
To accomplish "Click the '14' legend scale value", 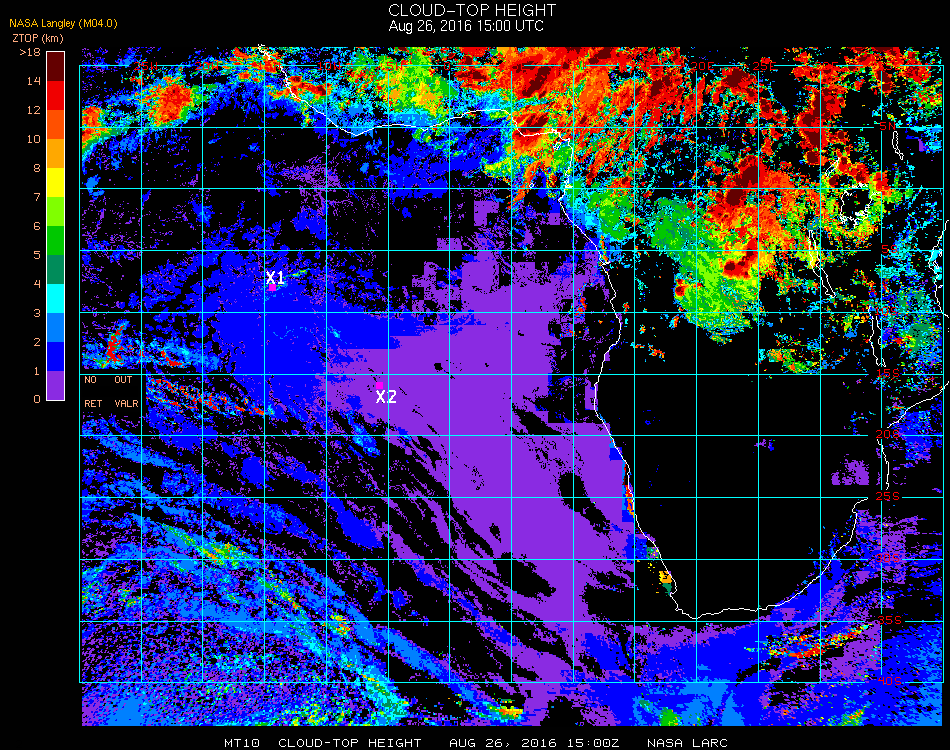I will point(34,81).
